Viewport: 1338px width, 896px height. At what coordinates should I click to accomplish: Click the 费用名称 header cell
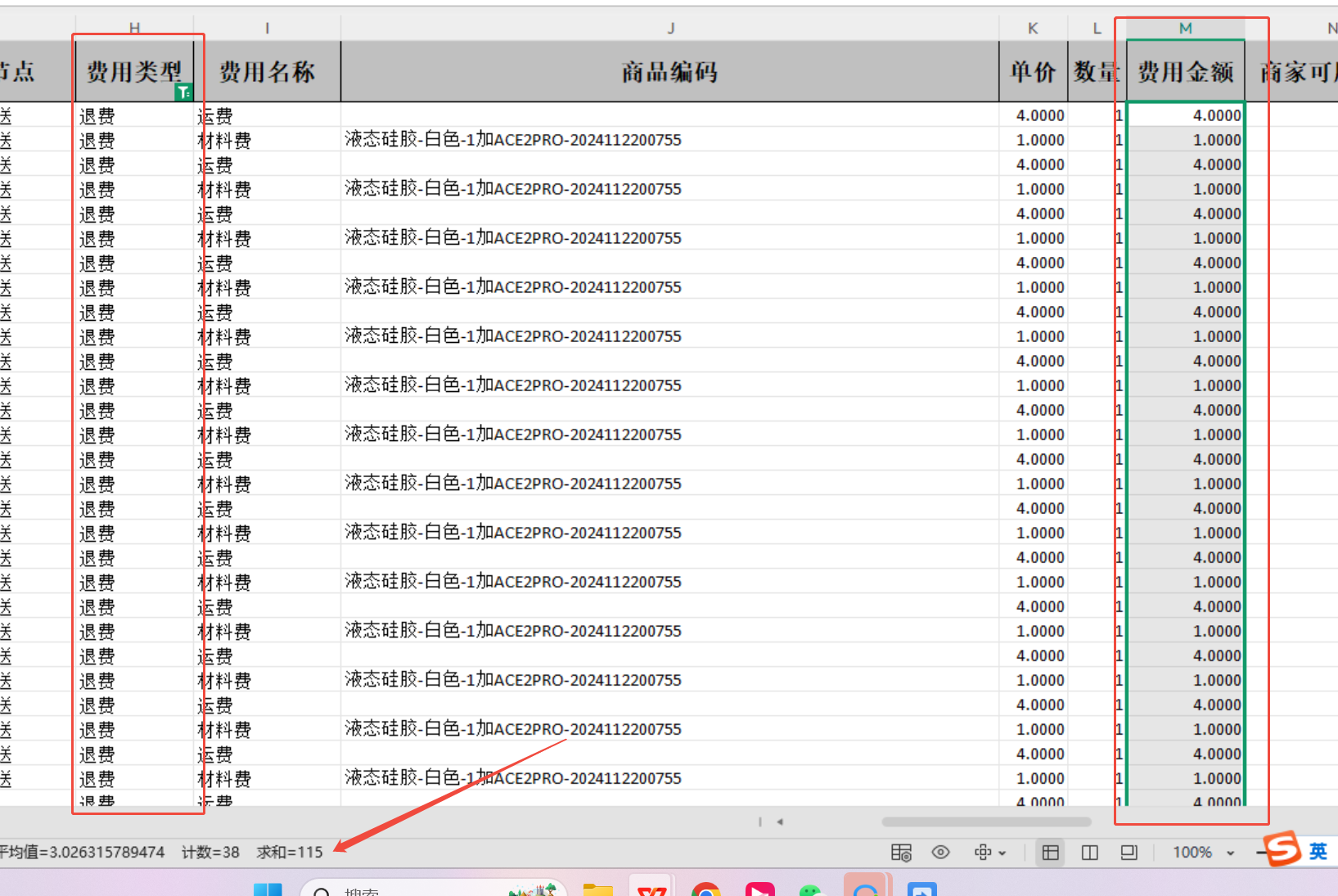[x=268, y=71]
